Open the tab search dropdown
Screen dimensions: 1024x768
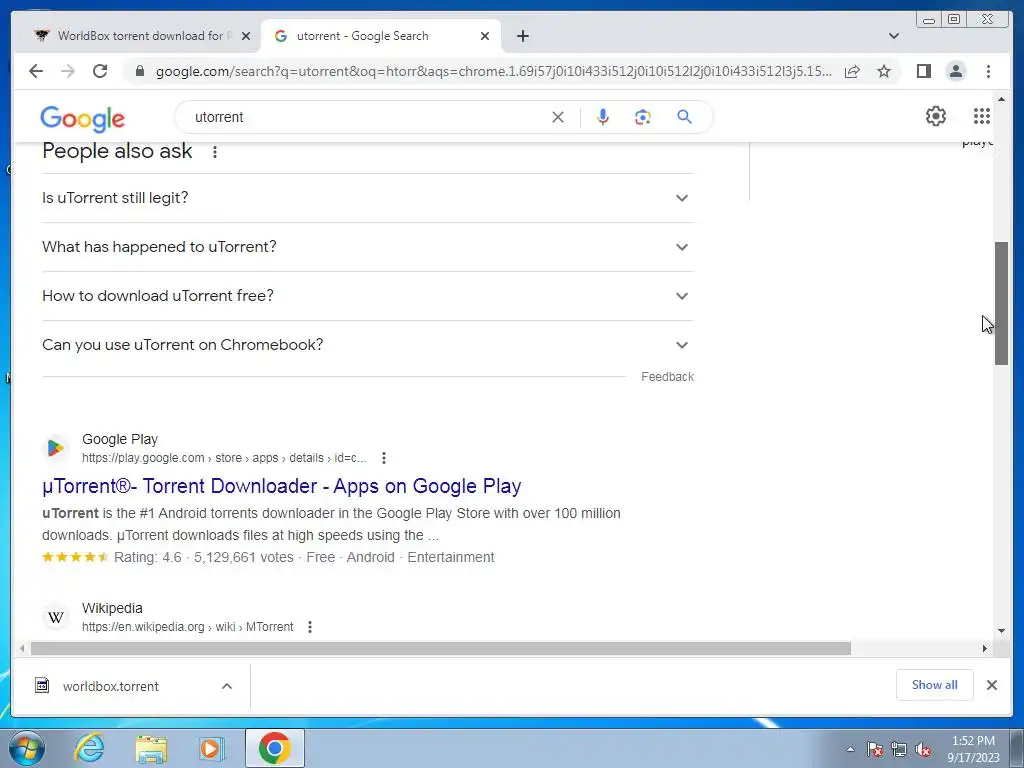point(894,36)
